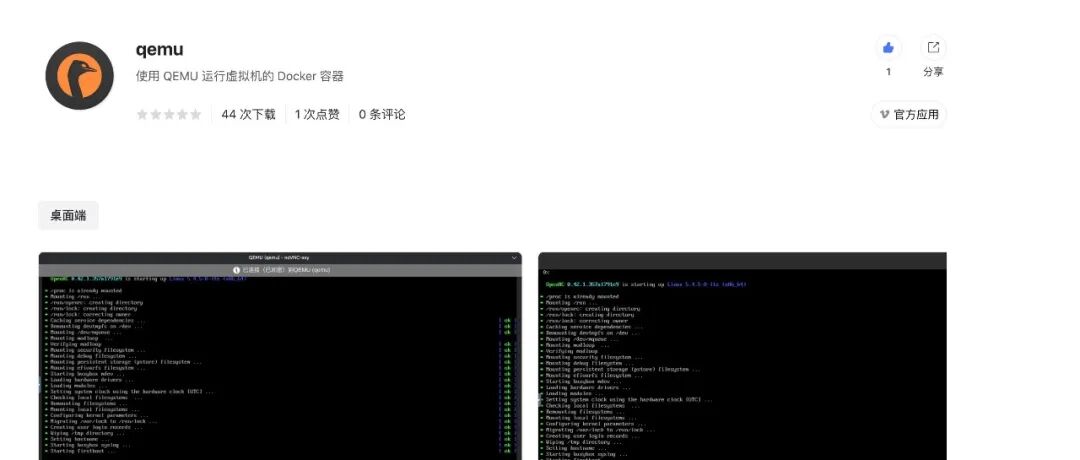
Task: Click the share icon labeled 分享
Action: (933, 48)
